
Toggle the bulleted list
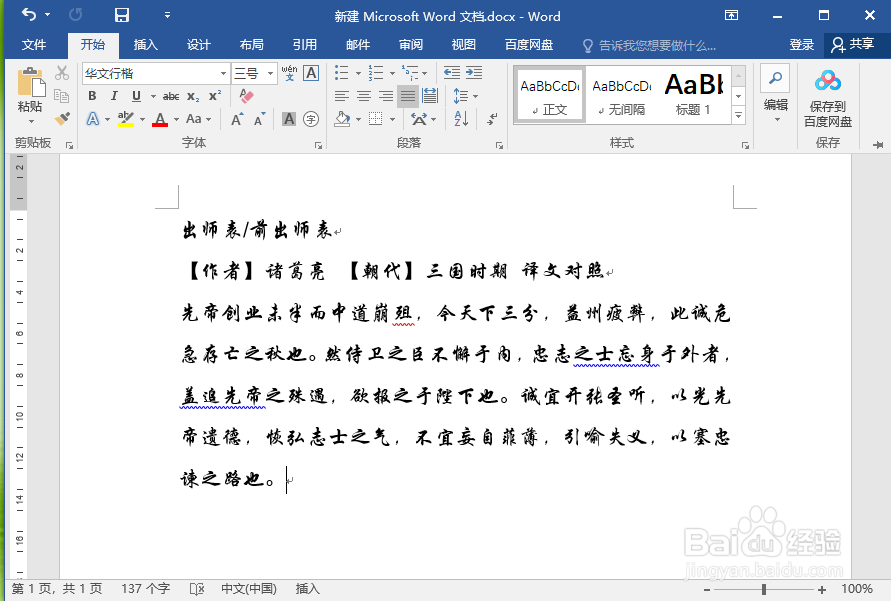(340, 73)
